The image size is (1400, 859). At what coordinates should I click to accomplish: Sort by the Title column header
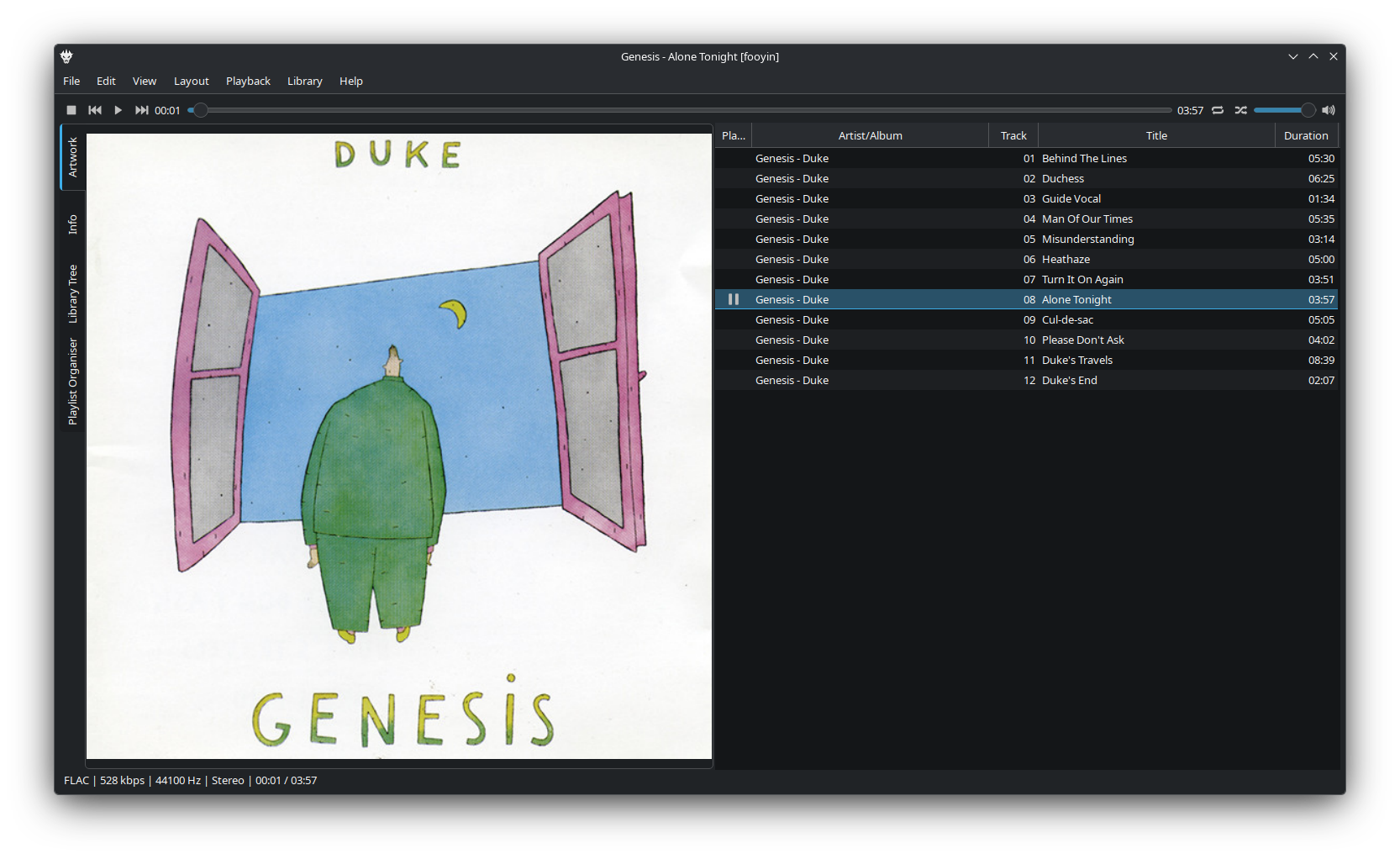(1156, 135)
